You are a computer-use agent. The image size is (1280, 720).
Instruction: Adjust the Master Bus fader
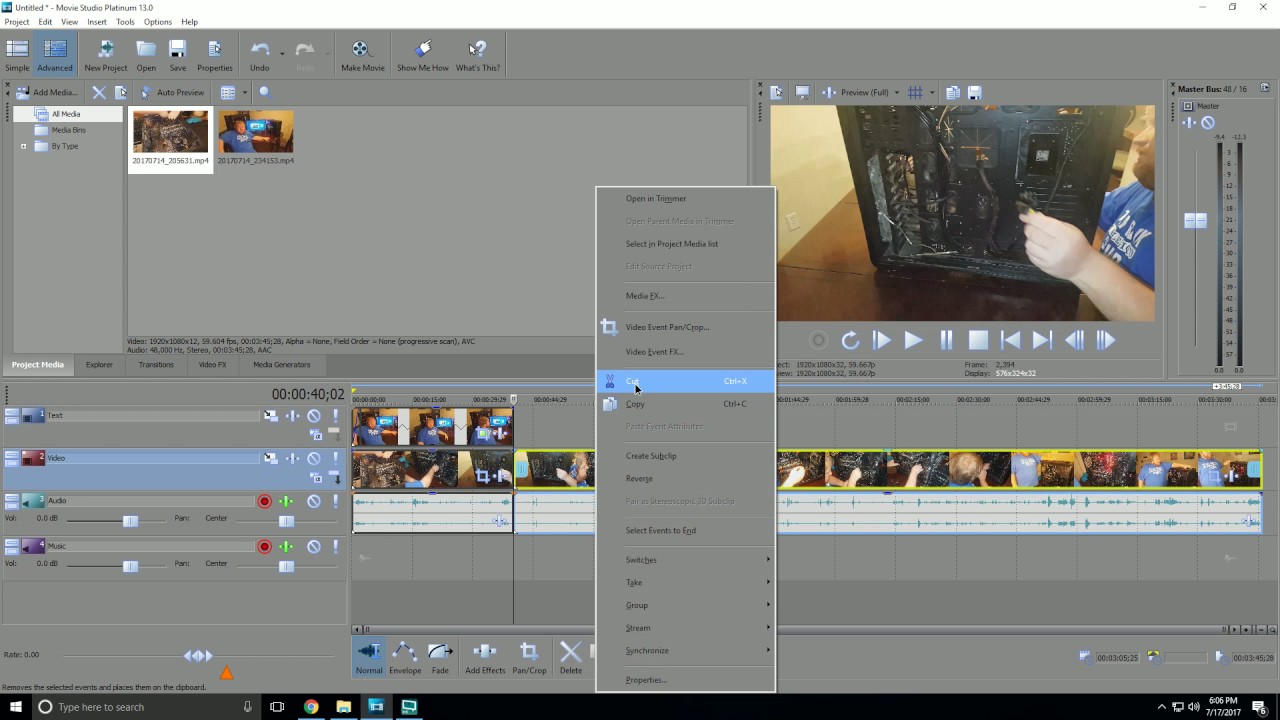point(1195,220)
